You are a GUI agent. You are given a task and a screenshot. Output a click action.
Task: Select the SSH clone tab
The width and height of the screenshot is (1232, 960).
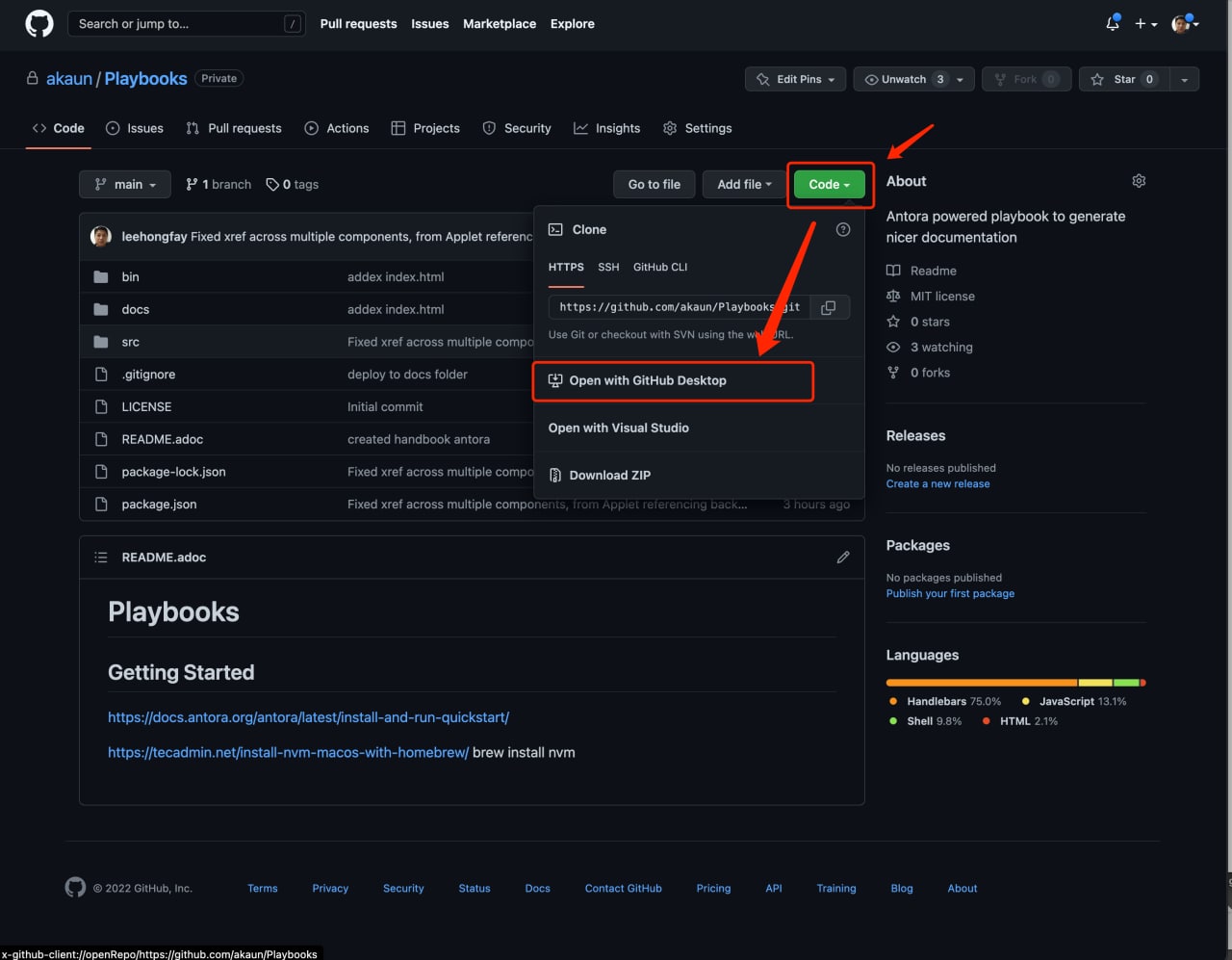pos(608,267)
